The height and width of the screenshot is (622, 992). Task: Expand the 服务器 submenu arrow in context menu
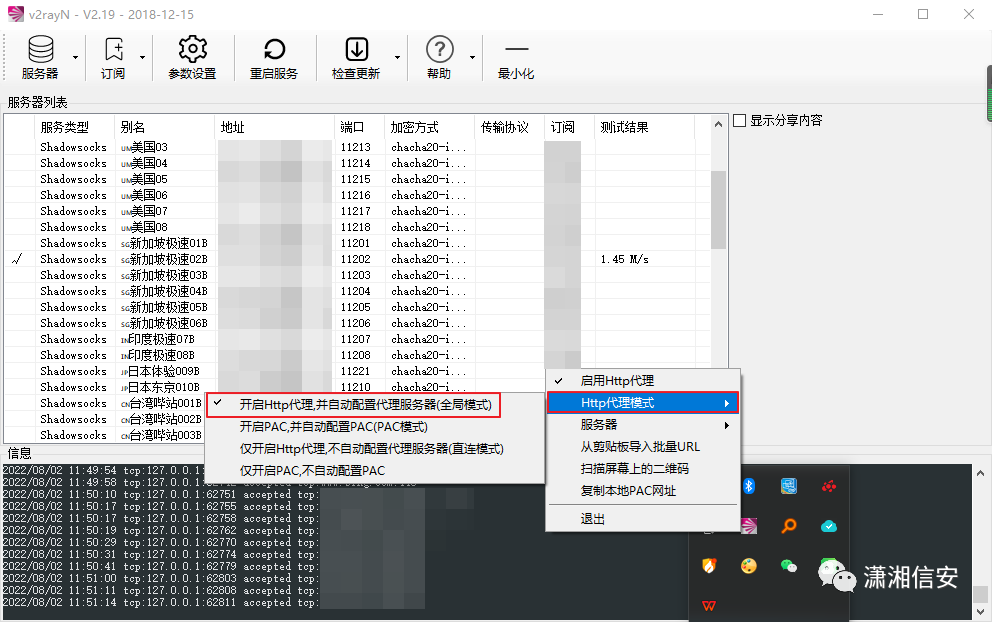[727, 425]
